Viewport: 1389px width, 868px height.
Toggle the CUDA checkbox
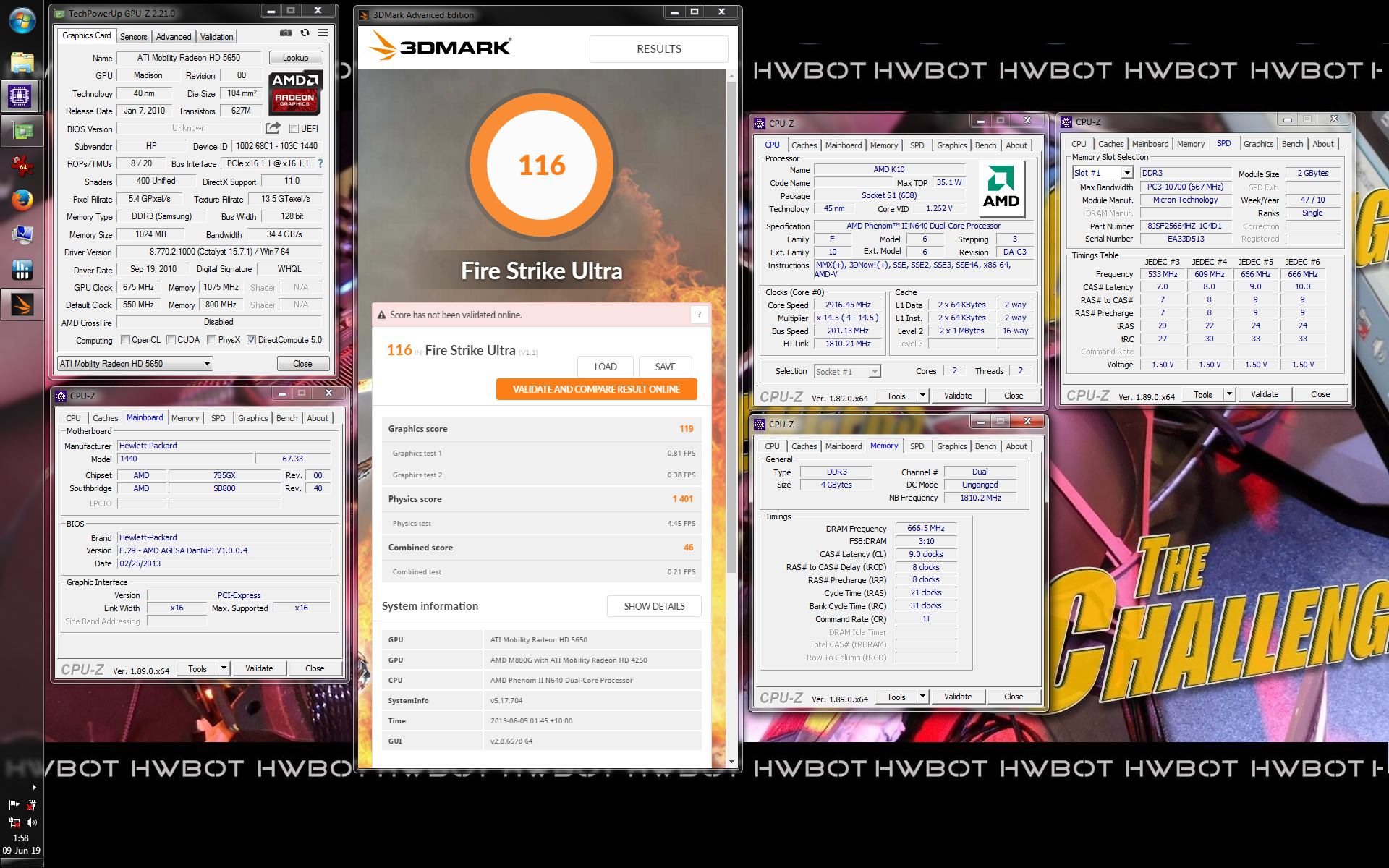point(171,340)
